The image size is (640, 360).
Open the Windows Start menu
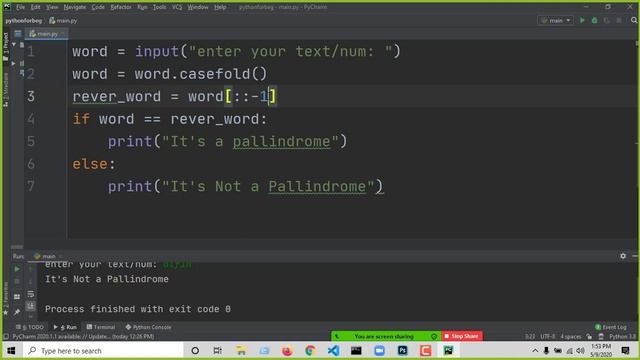tap(11, 351)
